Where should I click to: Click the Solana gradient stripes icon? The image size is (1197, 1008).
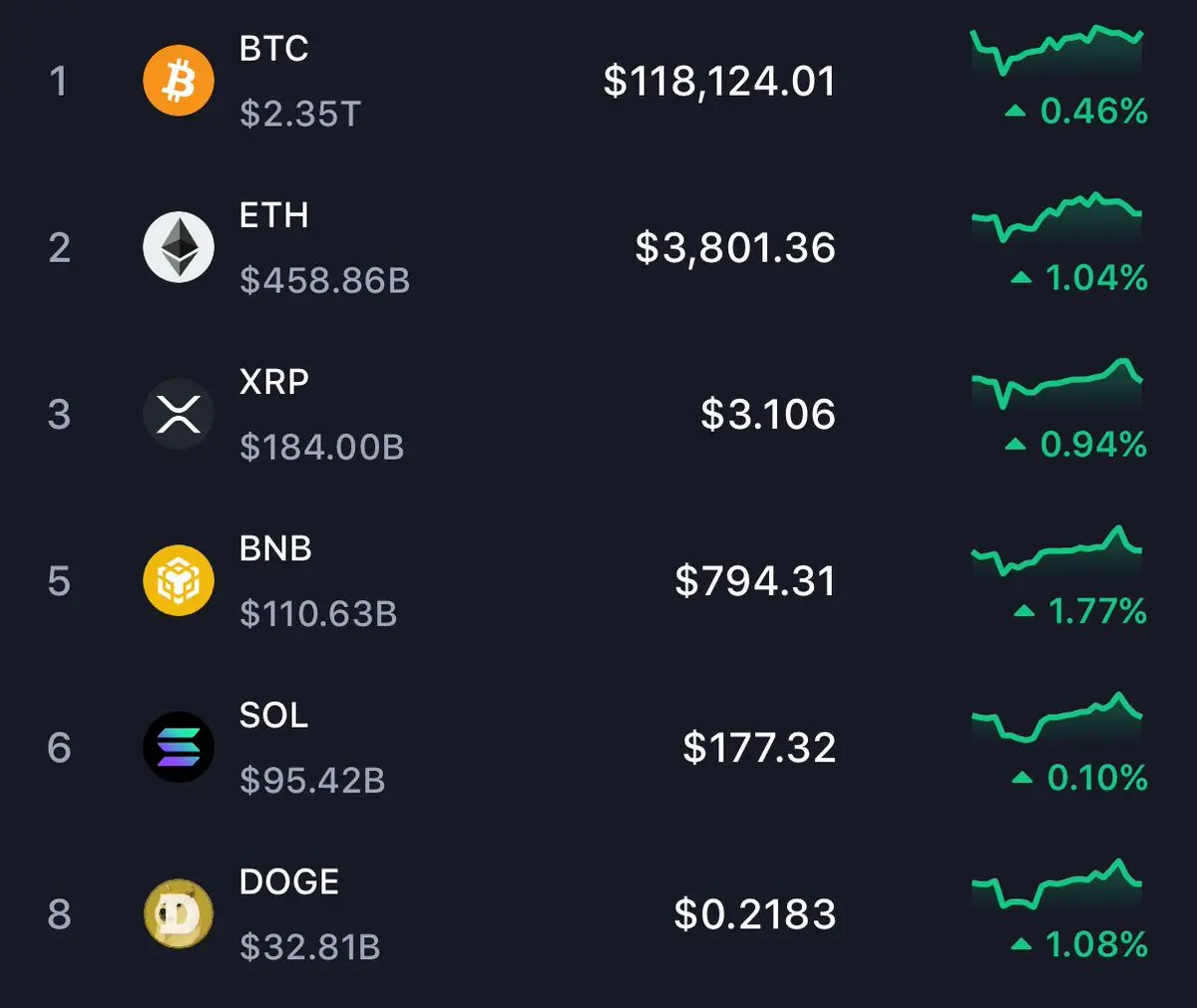click(x=179, y=747)
